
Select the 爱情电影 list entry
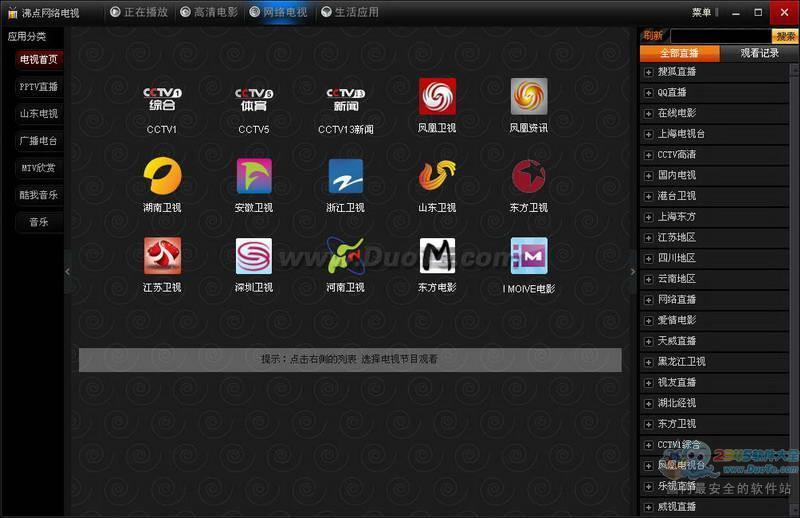714,320
